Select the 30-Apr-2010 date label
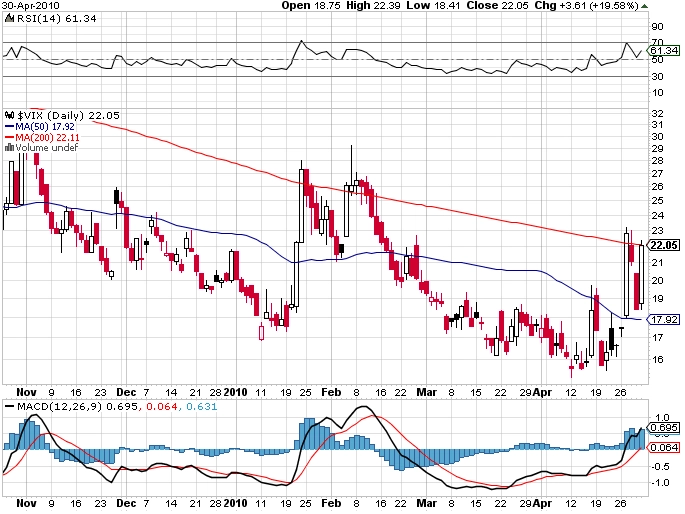This screenshot has width=685, height=514. pyautogui.click(x=29, y=5)
